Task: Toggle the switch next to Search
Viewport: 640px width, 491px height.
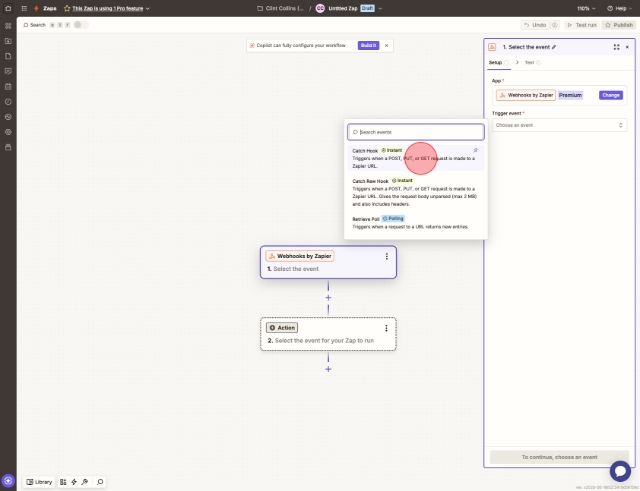Action: (80, 25)
